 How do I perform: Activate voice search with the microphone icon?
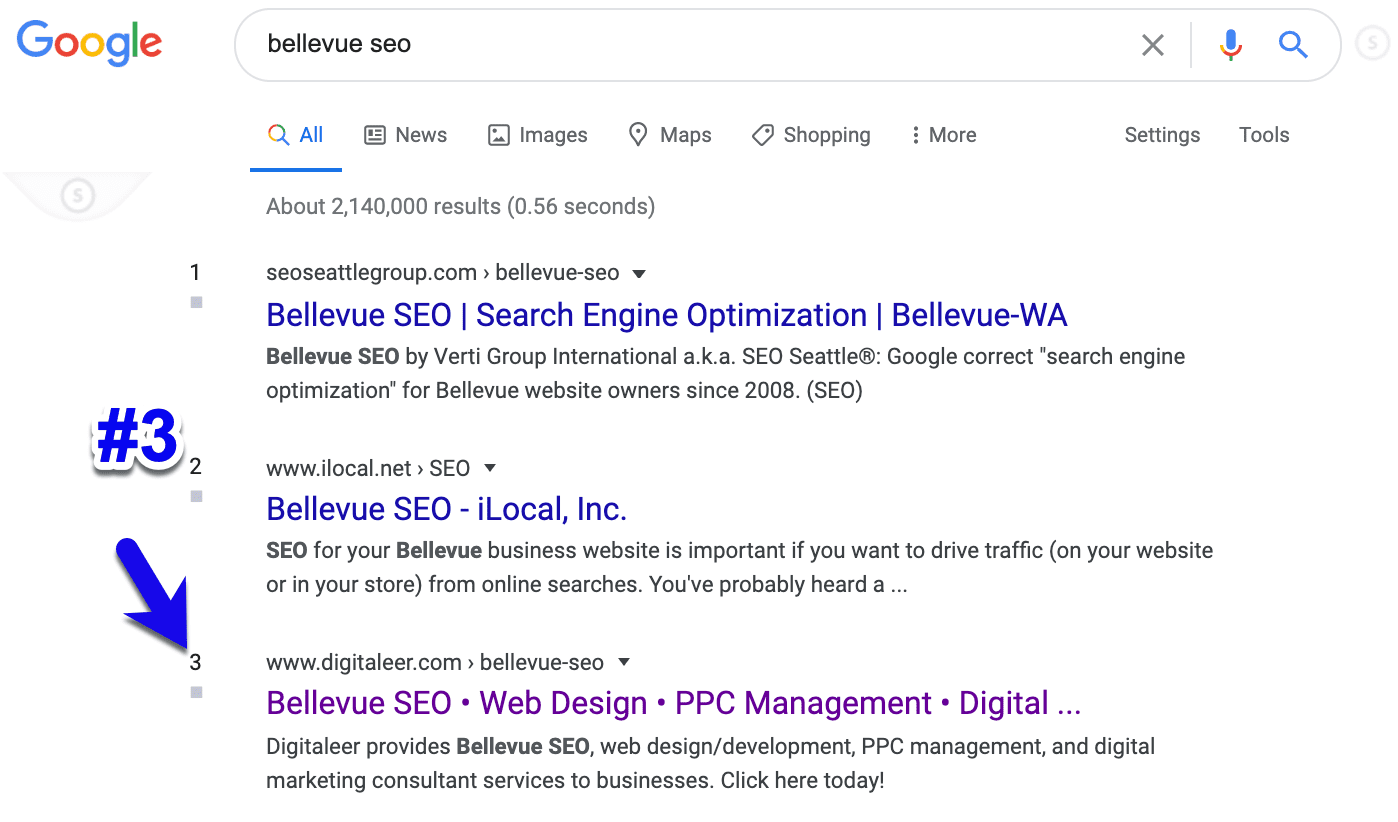coord(1230,44)
